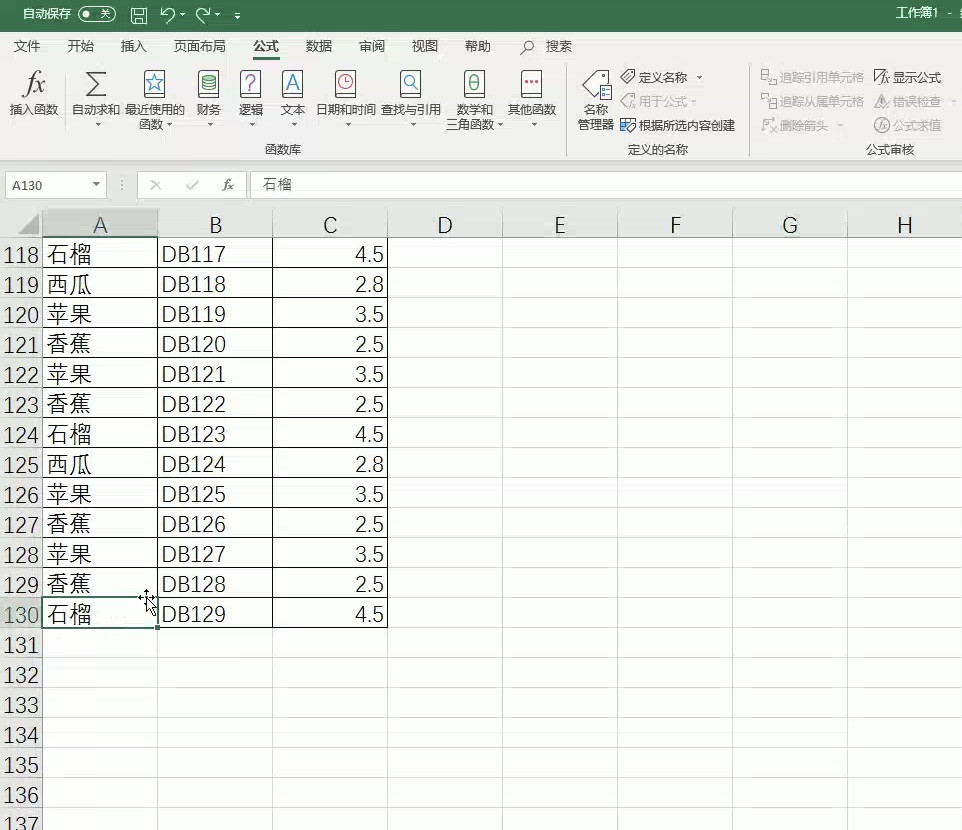Click the Save icon in title bar
962x830 pixels.
tap(139, 15)
